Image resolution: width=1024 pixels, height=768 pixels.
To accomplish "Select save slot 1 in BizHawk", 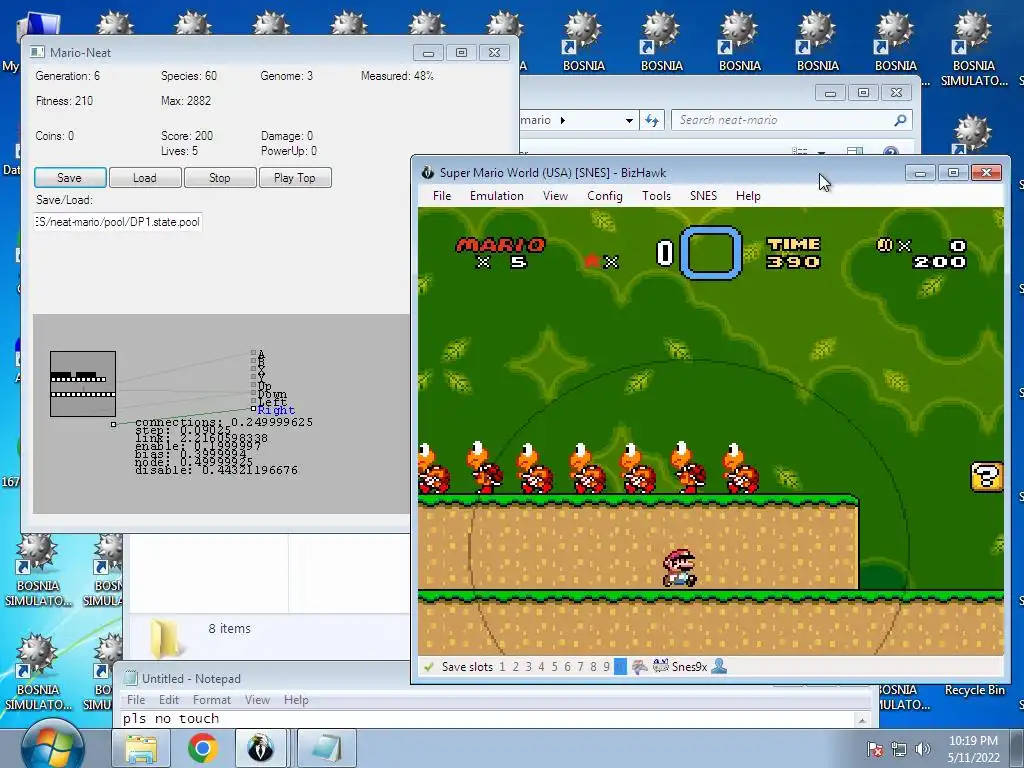I will coord(502,667).
